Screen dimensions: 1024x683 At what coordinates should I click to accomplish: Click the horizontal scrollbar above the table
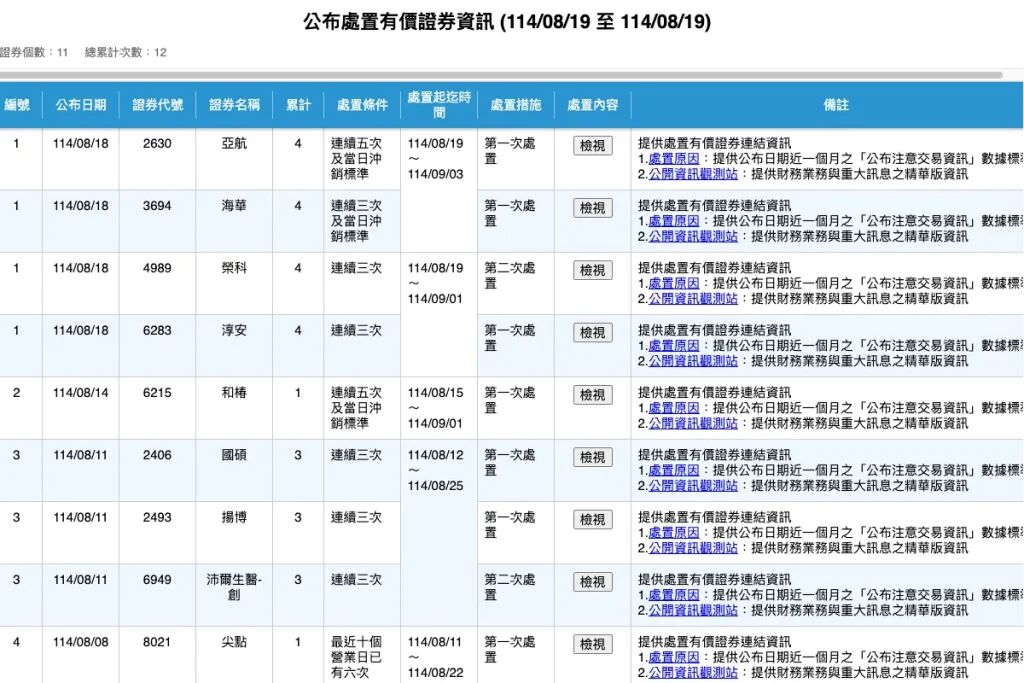pyautogui.click(x=501, y=75)
